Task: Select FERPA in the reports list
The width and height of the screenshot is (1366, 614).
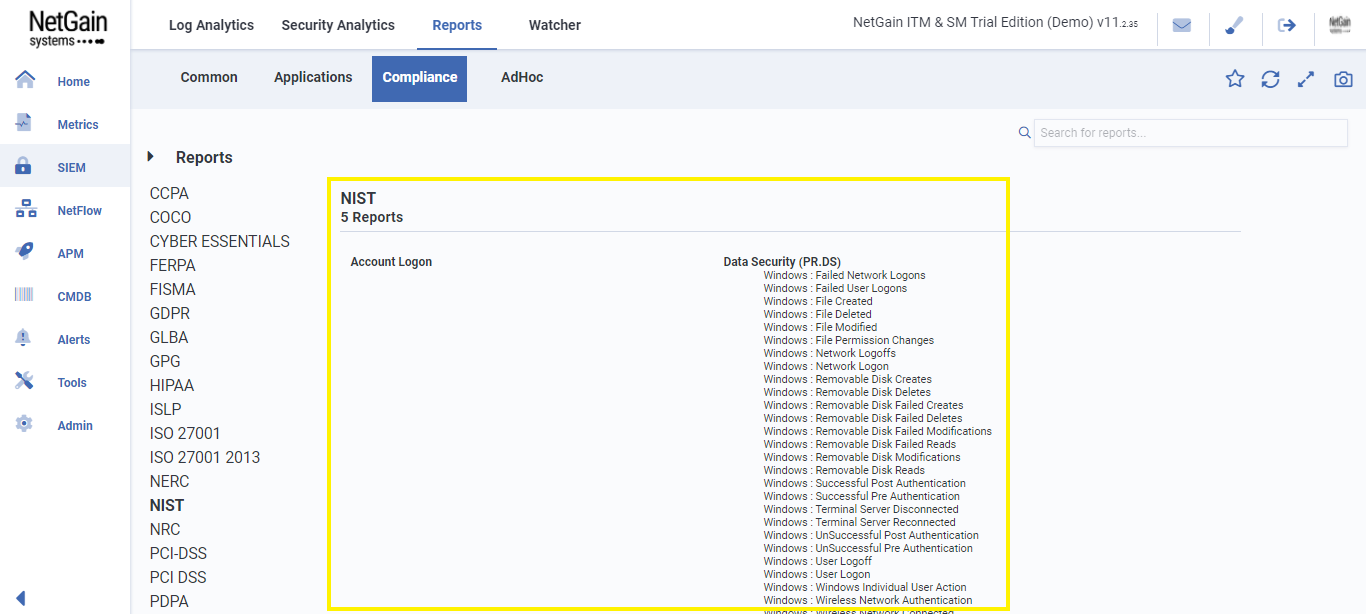Action: click(x=173, y=265)
